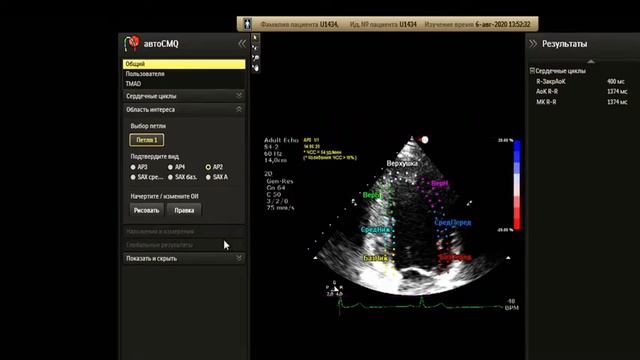Image resolution: width=640 pixels, height=360 pixels.
Task: Click the AoK R-R result row
Action: tap(582, 91)
